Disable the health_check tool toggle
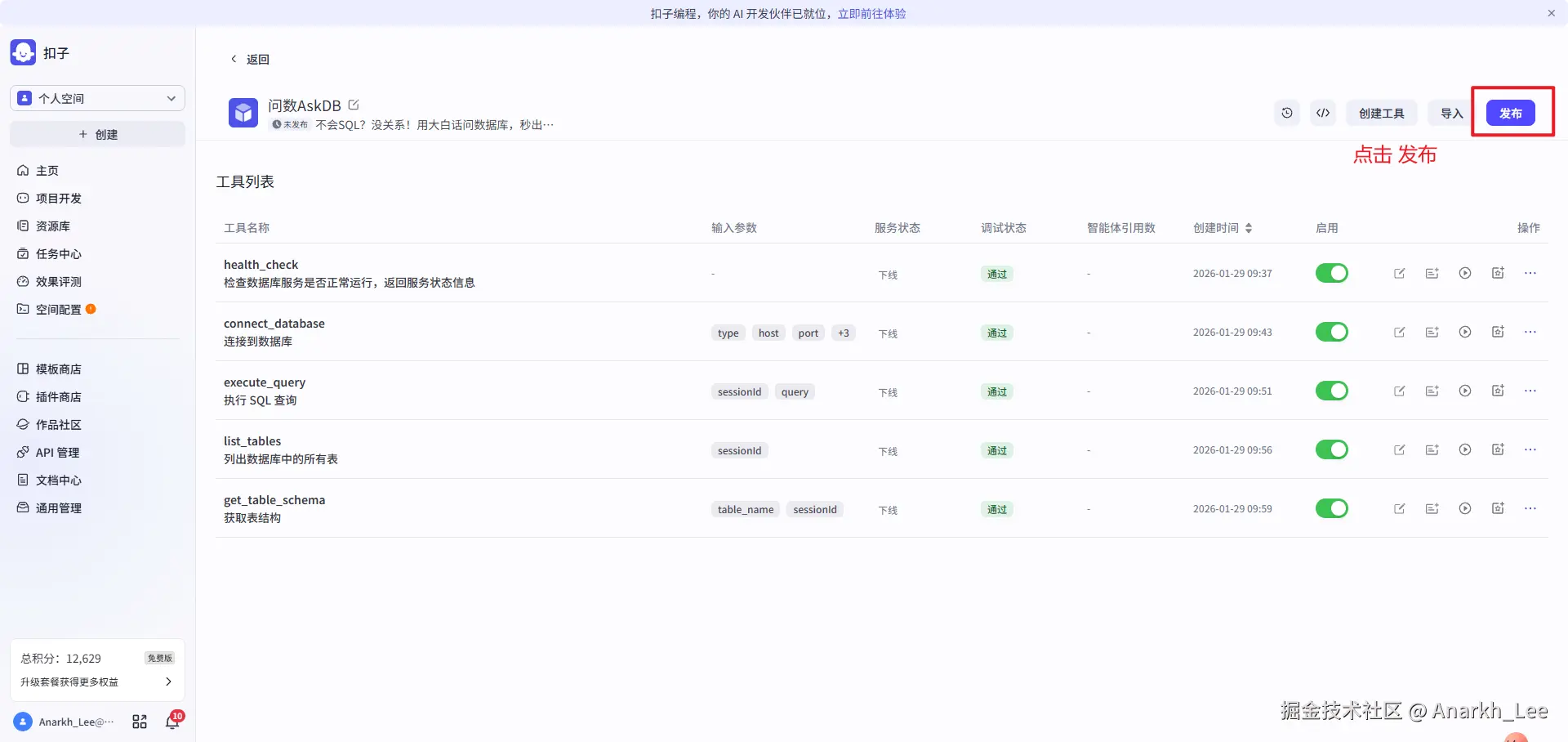1568x742 pixels. 1331,273
